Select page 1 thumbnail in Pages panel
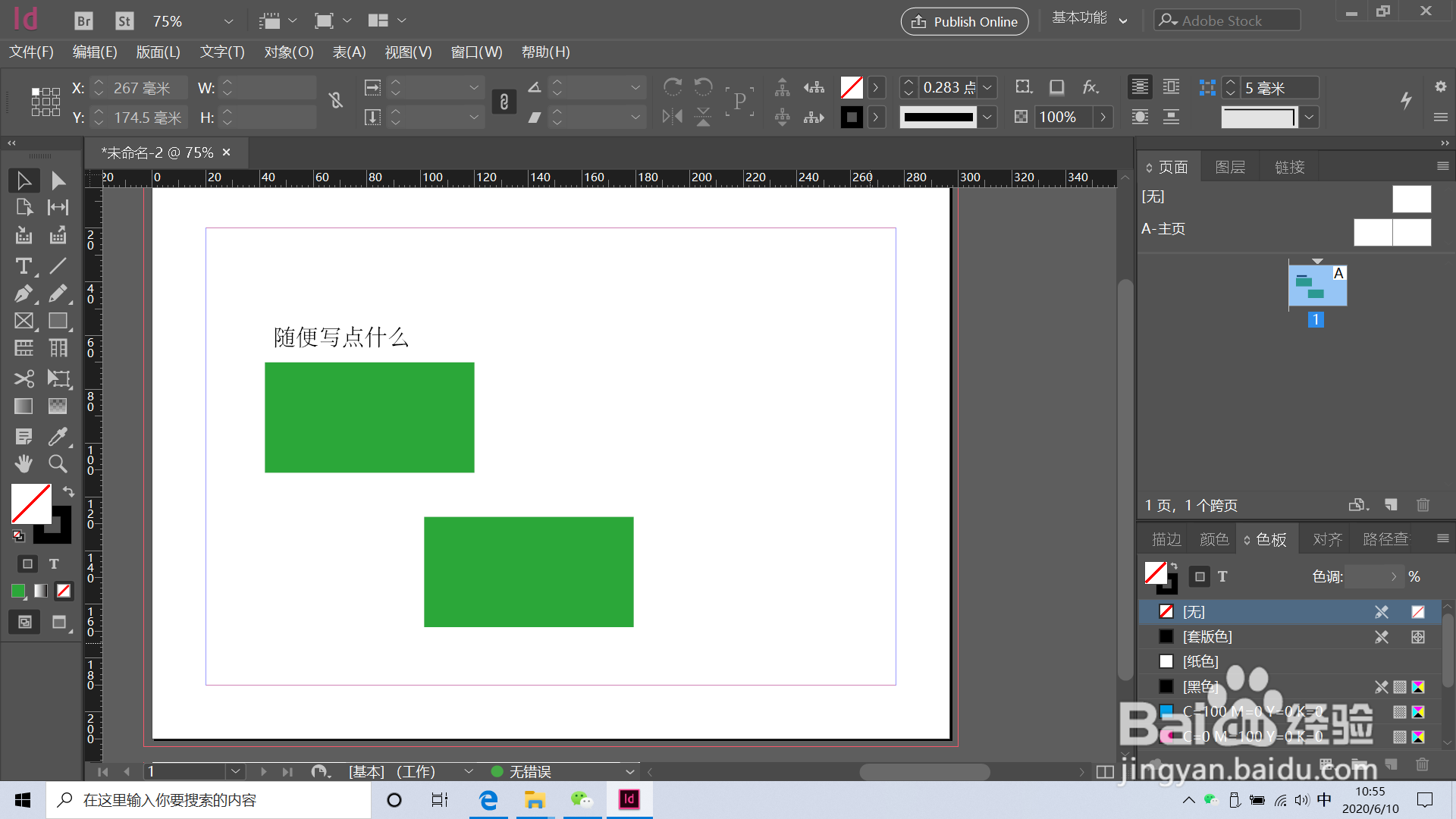 1317,286
